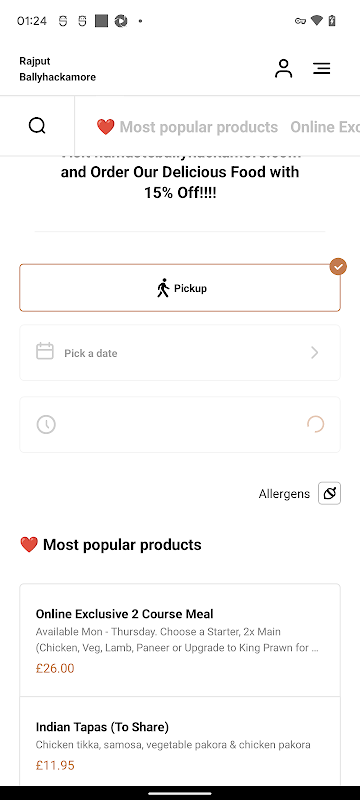Open the hamburger menu
The image size is (360, 800).
coord(322,68)
